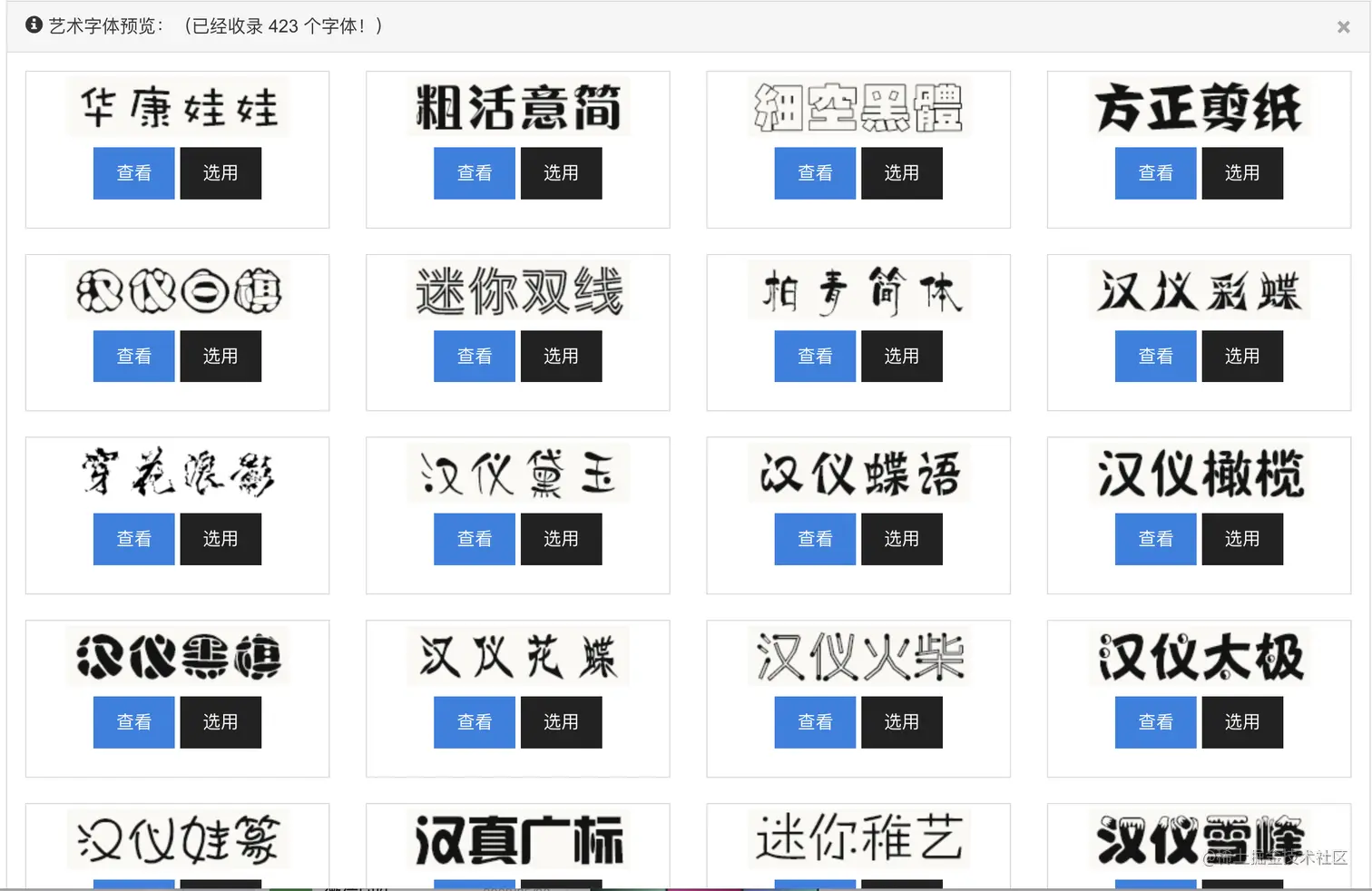Image resolution: width=1372 pixels, height=891 pixels.
Task: Open the 华康娃娃 font preview image
Action: (x=178, y=107)
